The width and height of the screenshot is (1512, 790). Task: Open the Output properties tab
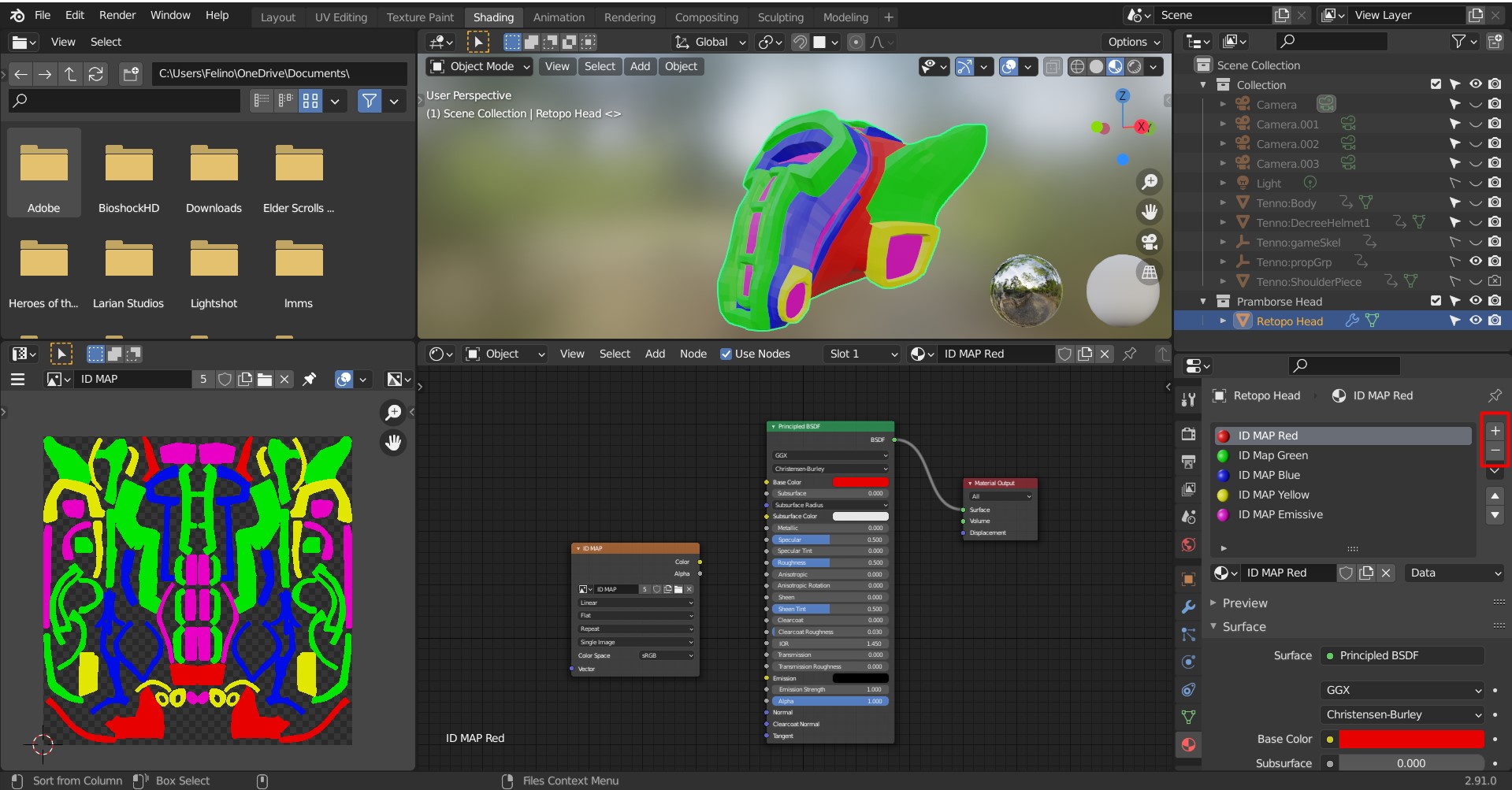coord(1188,462)
